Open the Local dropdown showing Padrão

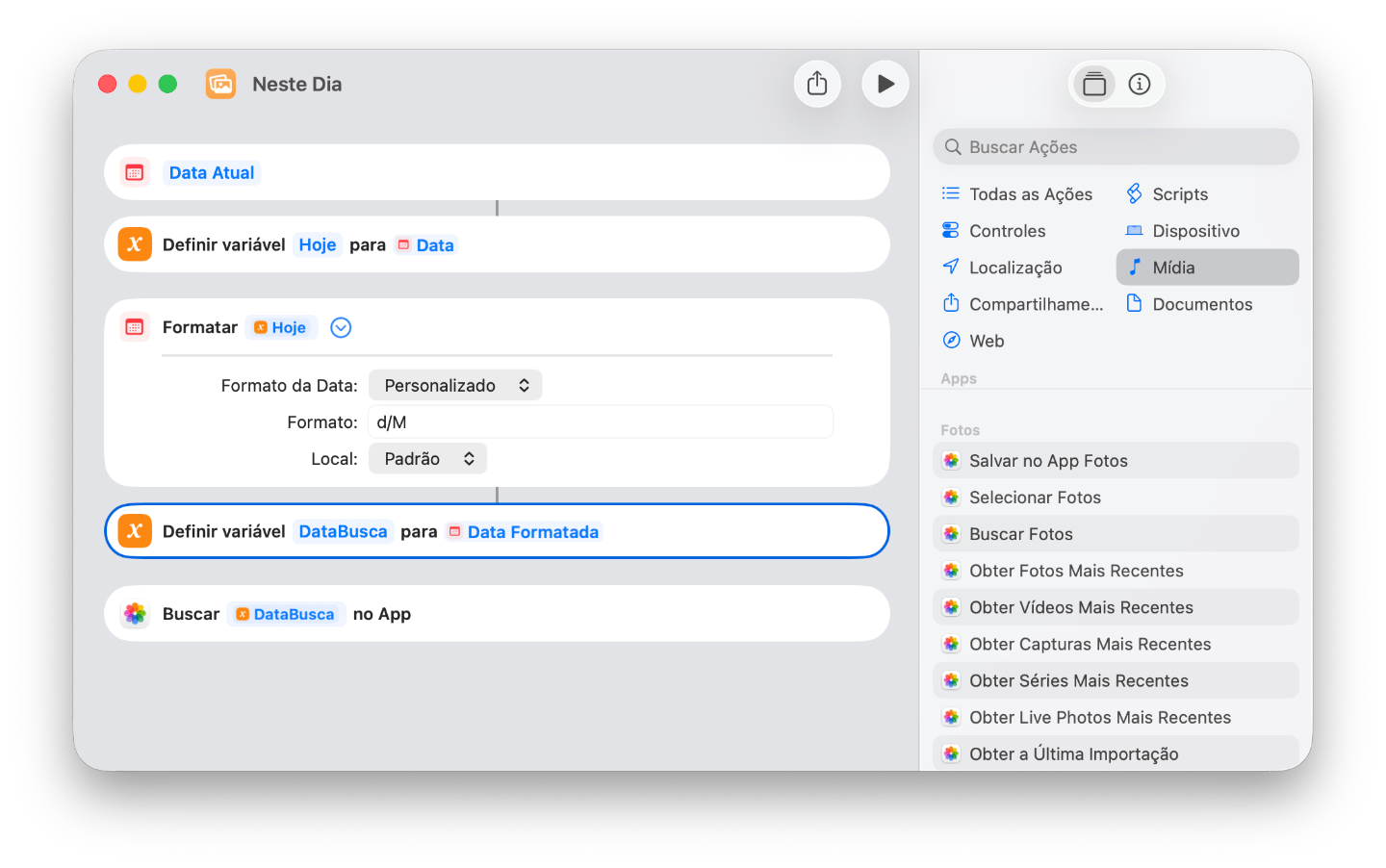click(427, 458)
